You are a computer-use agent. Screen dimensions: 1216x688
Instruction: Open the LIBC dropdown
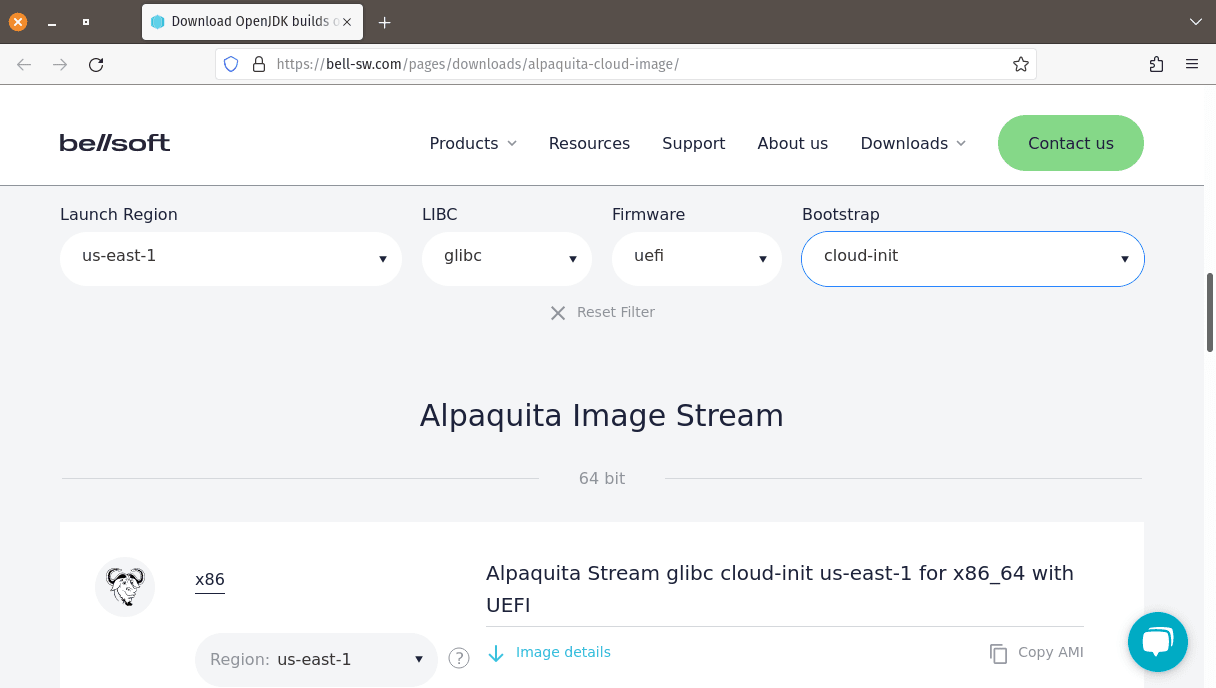pos(506,257)
